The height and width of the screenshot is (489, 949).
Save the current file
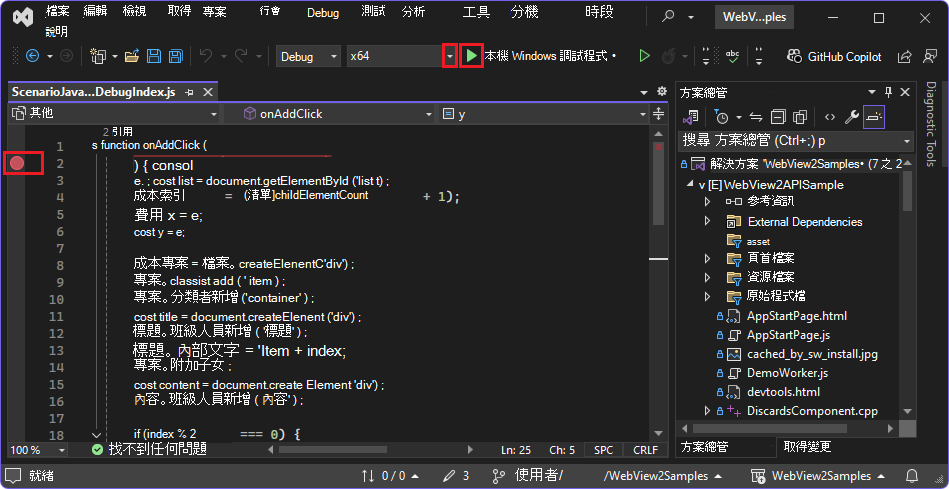point(154,56)
